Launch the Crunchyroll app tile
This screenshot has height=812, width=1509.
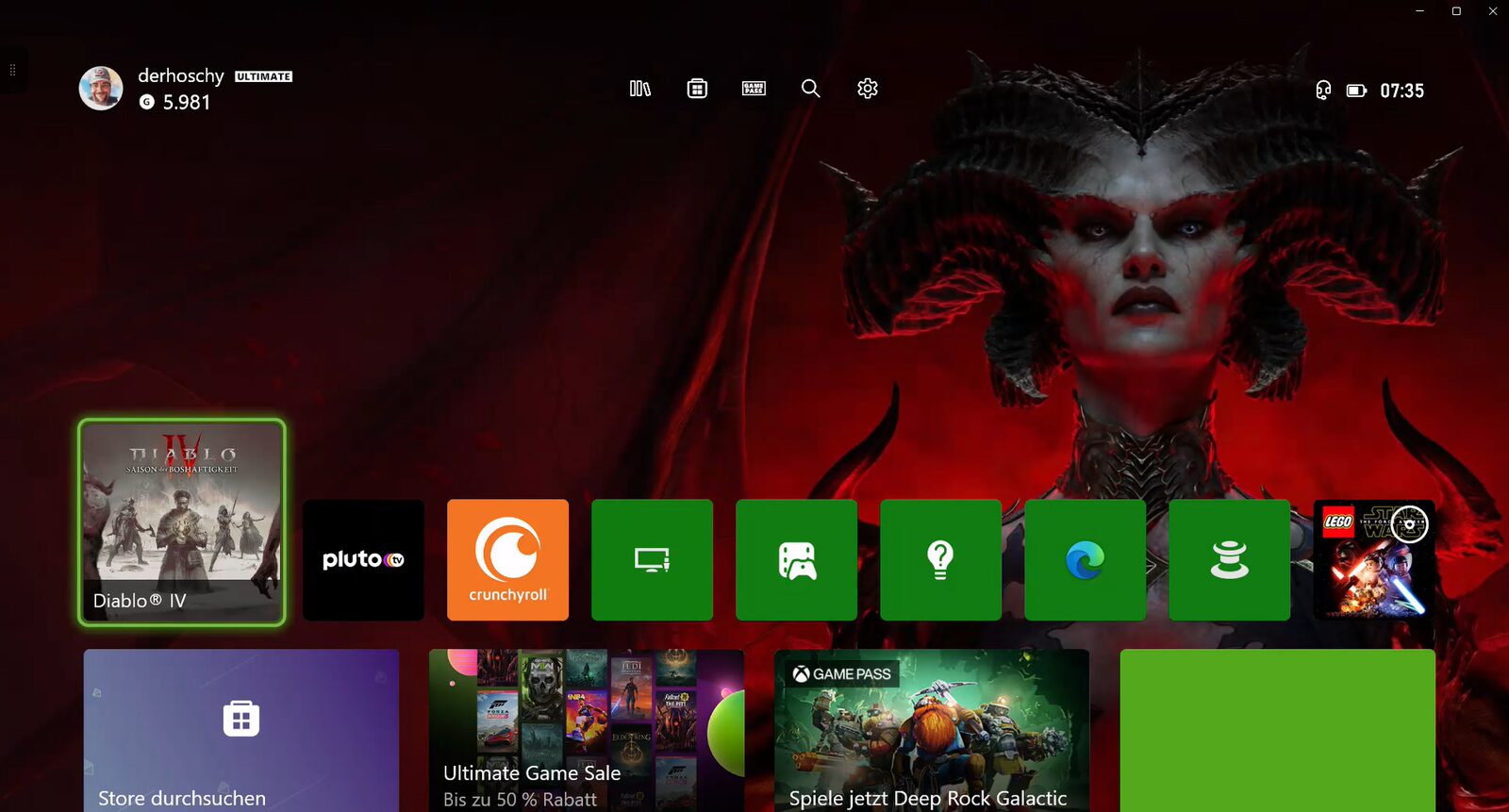tap(507, 560)
